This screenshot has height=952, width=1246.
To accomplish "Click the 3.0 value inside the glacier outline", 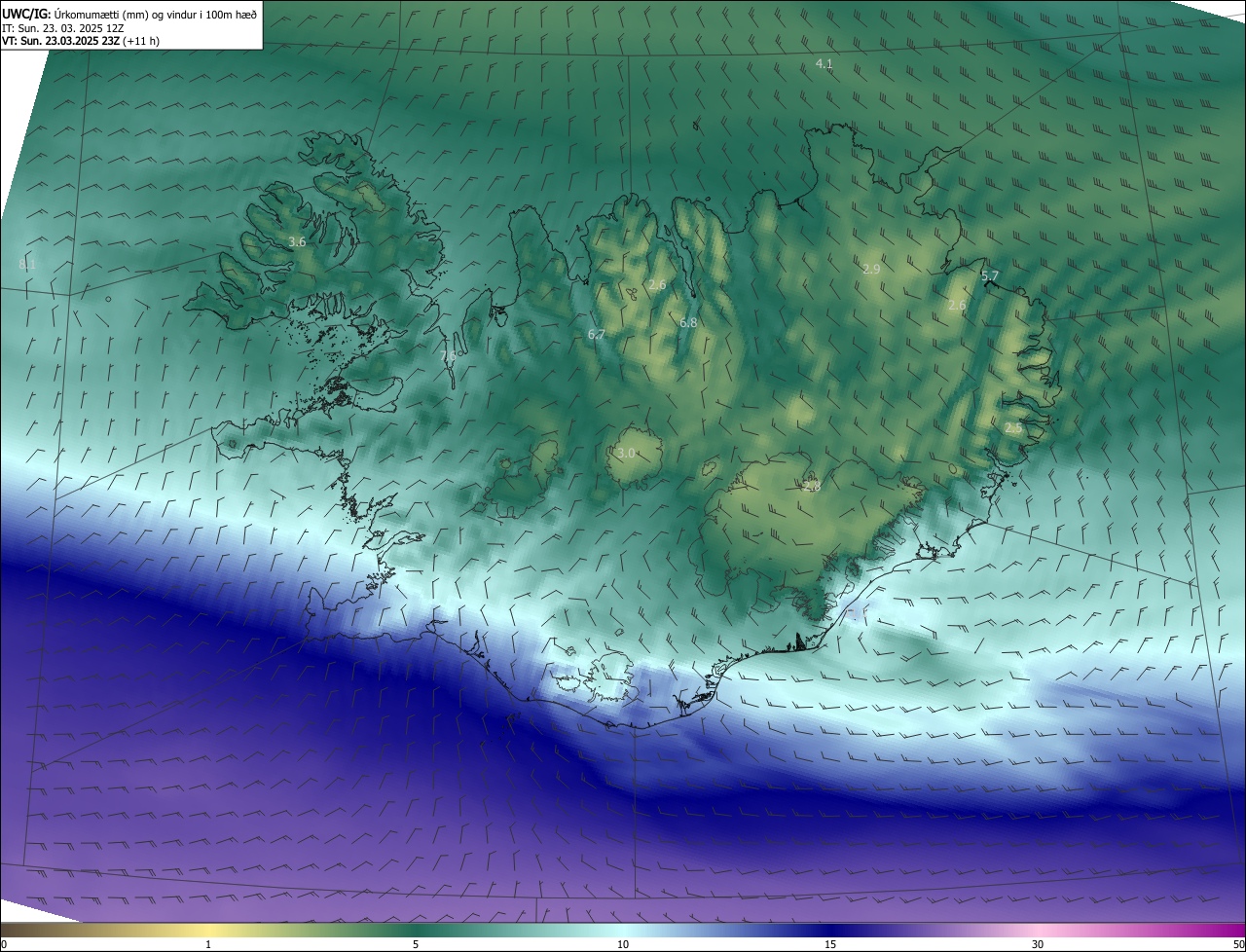I will coord(626,454).
